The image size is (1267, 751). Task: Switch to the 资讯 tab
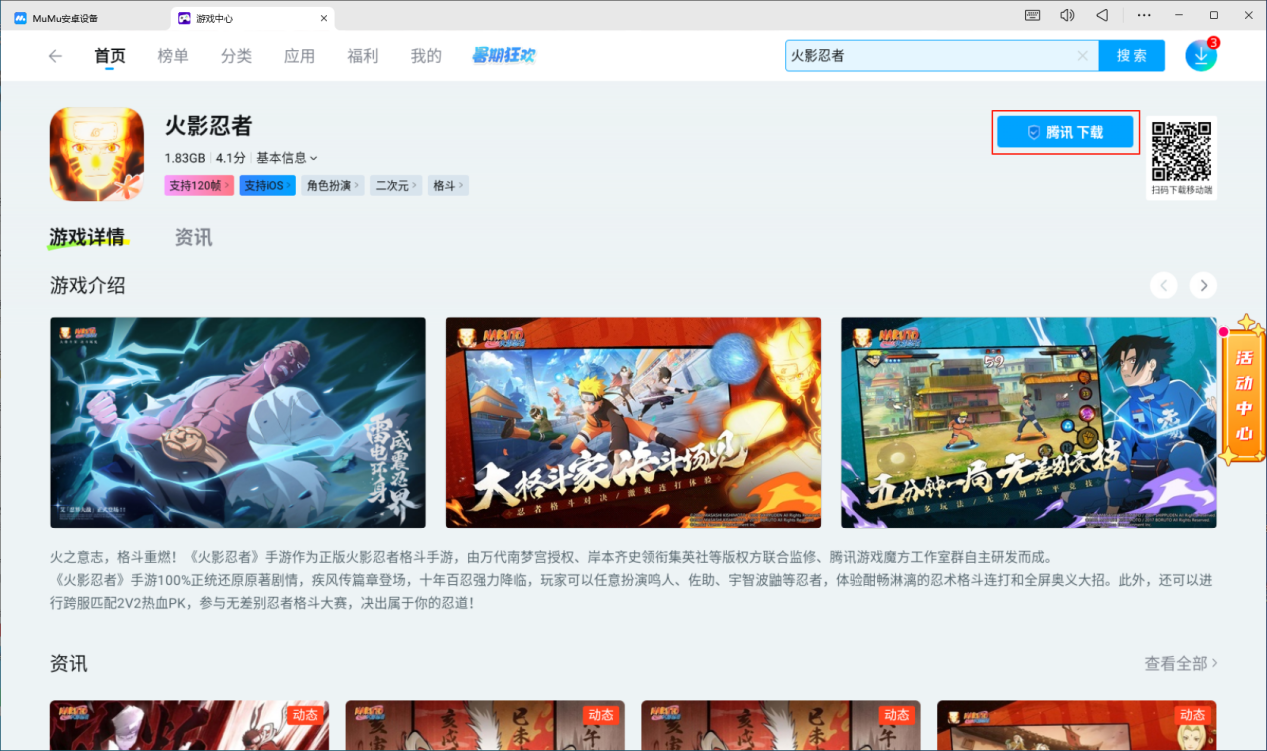[x=193, y=237]
